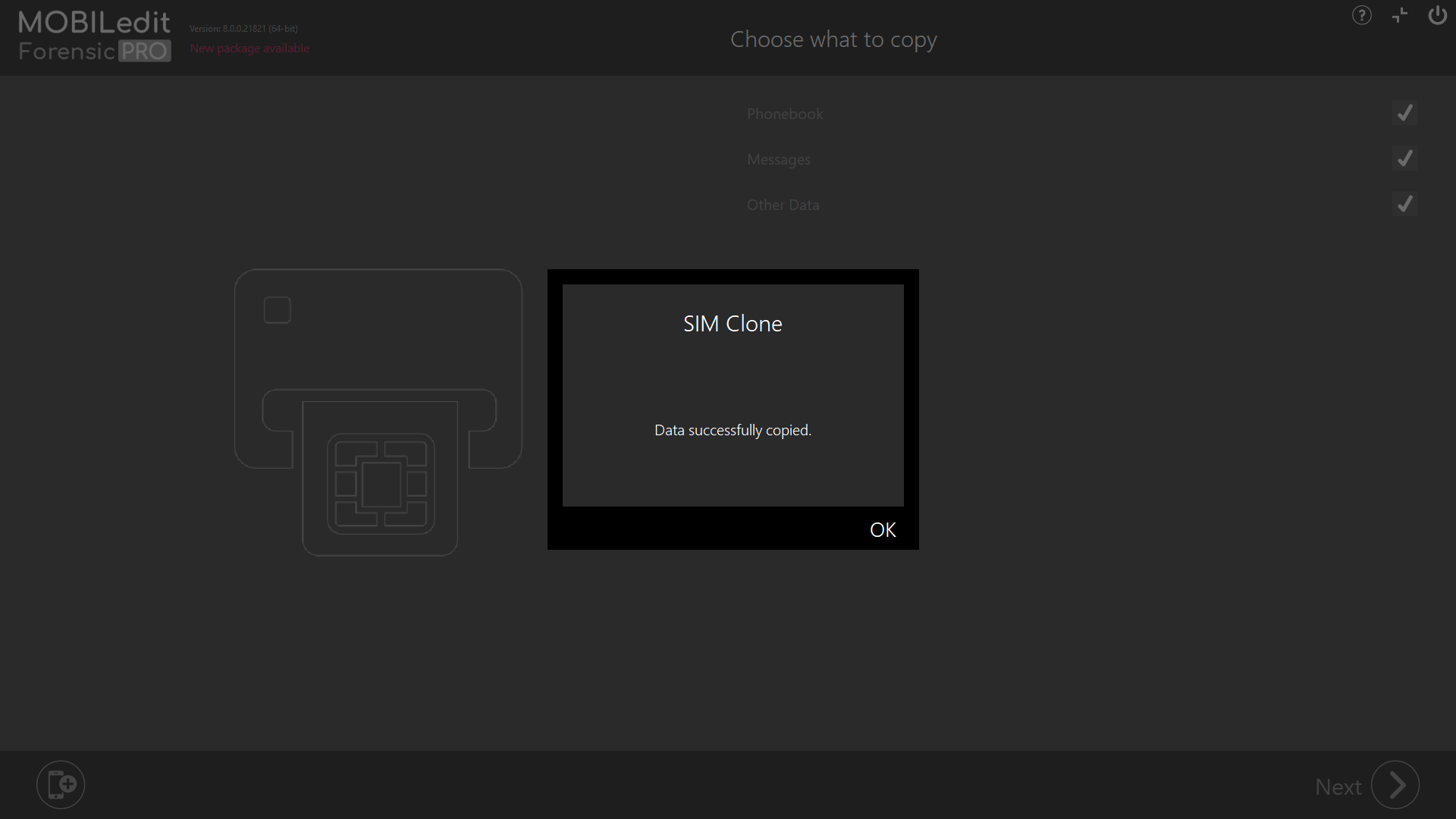Select the Phonebook label text
Viewport: 1456px width, 819px height.
coord(785,114)
